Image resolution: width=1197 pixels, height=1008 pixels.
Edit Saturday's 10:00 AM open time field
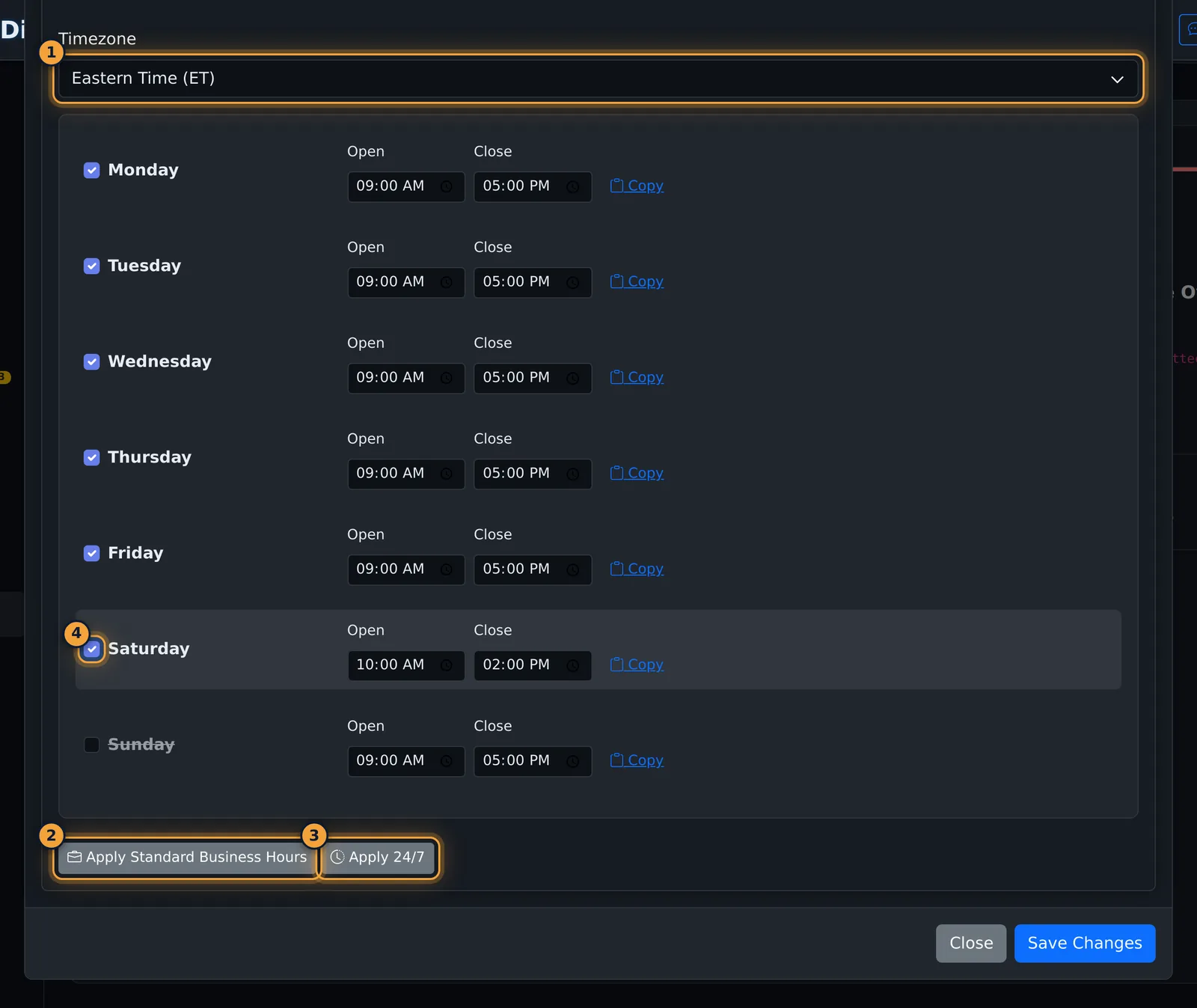(x=406, y=665)
